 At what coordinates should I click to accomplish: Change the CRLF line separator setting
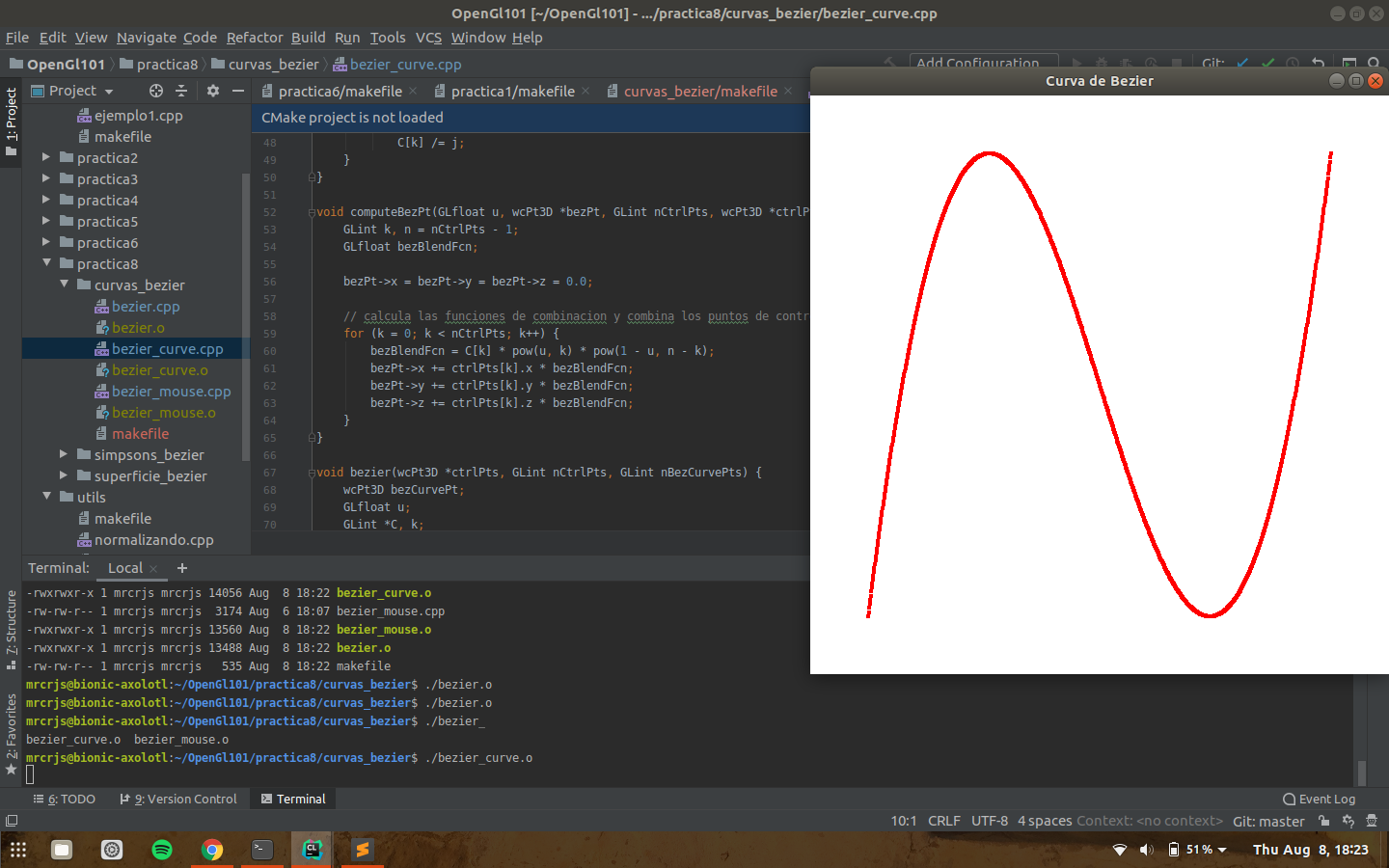944,822
